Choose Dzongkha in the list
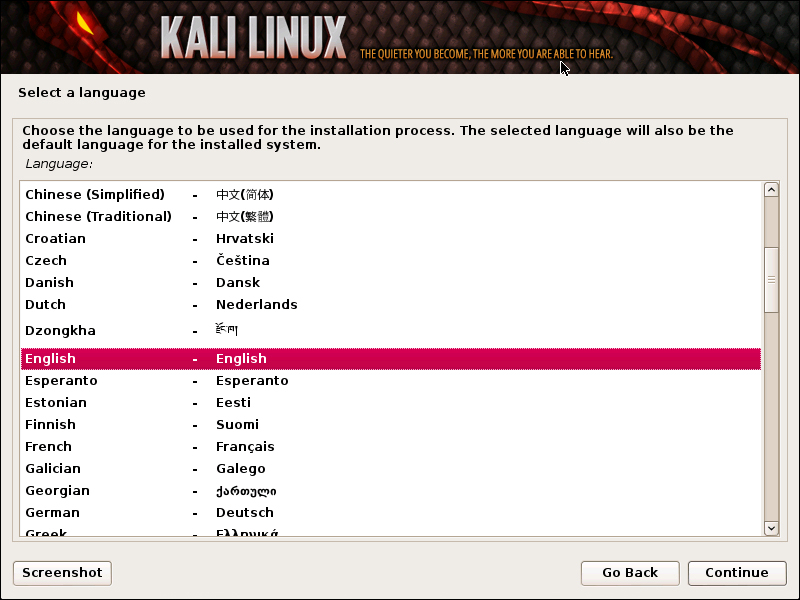 (x=391, y=331)
